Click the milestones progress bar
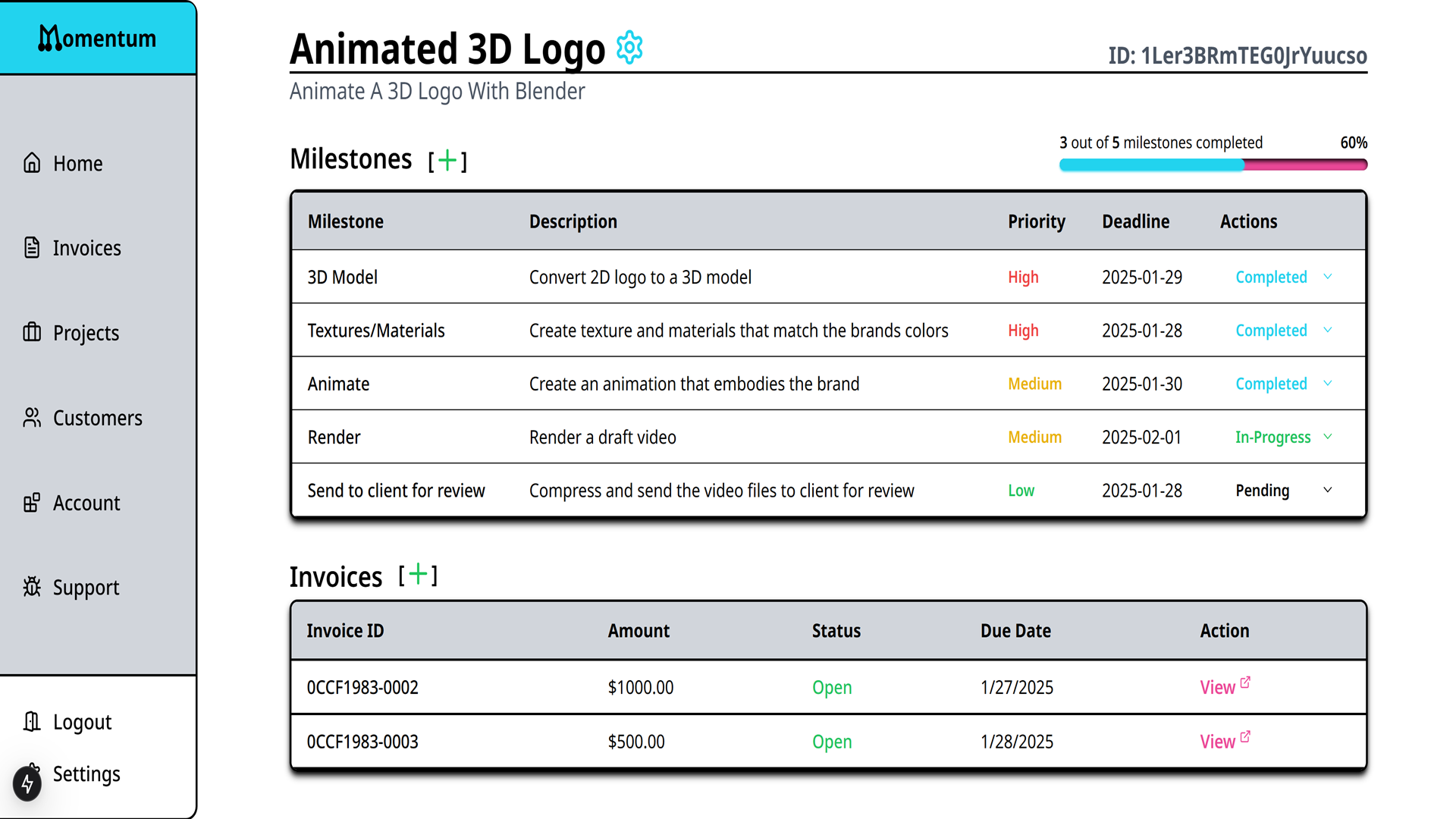Viewport: 1456px width, 819px height. tap(1213, 165)
